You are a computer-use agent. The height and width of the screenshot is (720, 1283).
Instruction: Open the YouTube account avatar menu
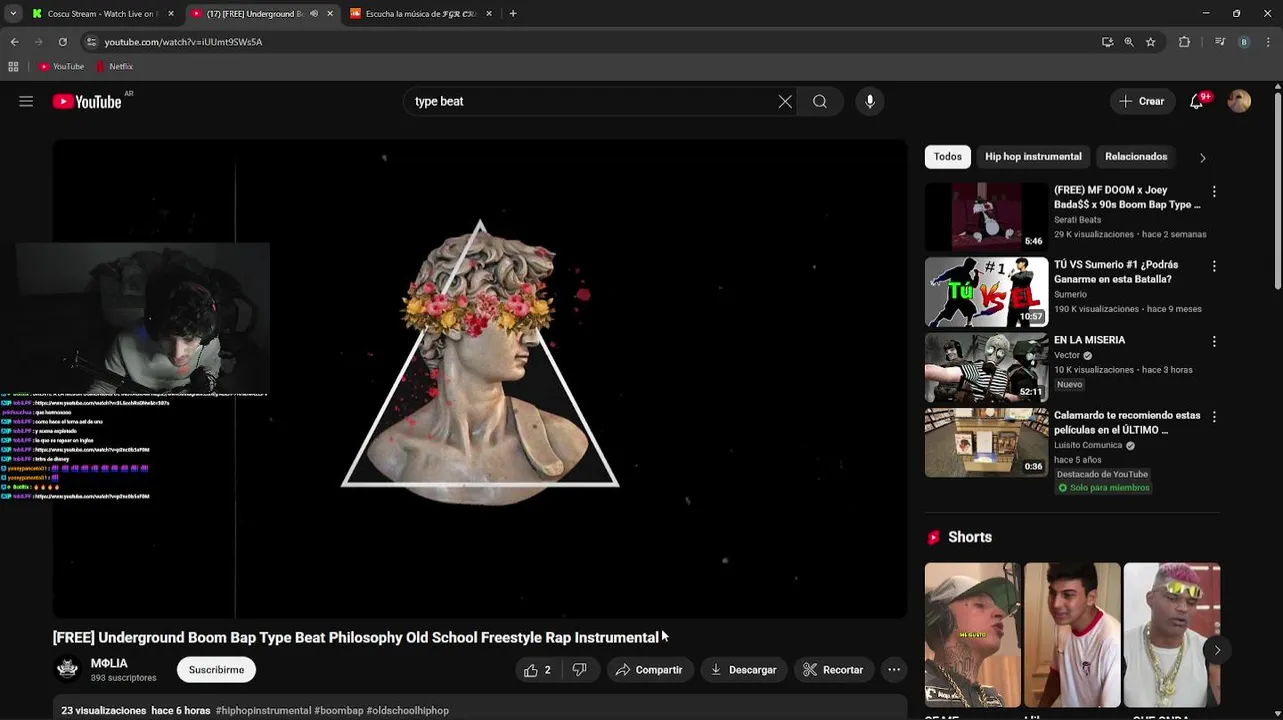click(x=1239, y=101)
